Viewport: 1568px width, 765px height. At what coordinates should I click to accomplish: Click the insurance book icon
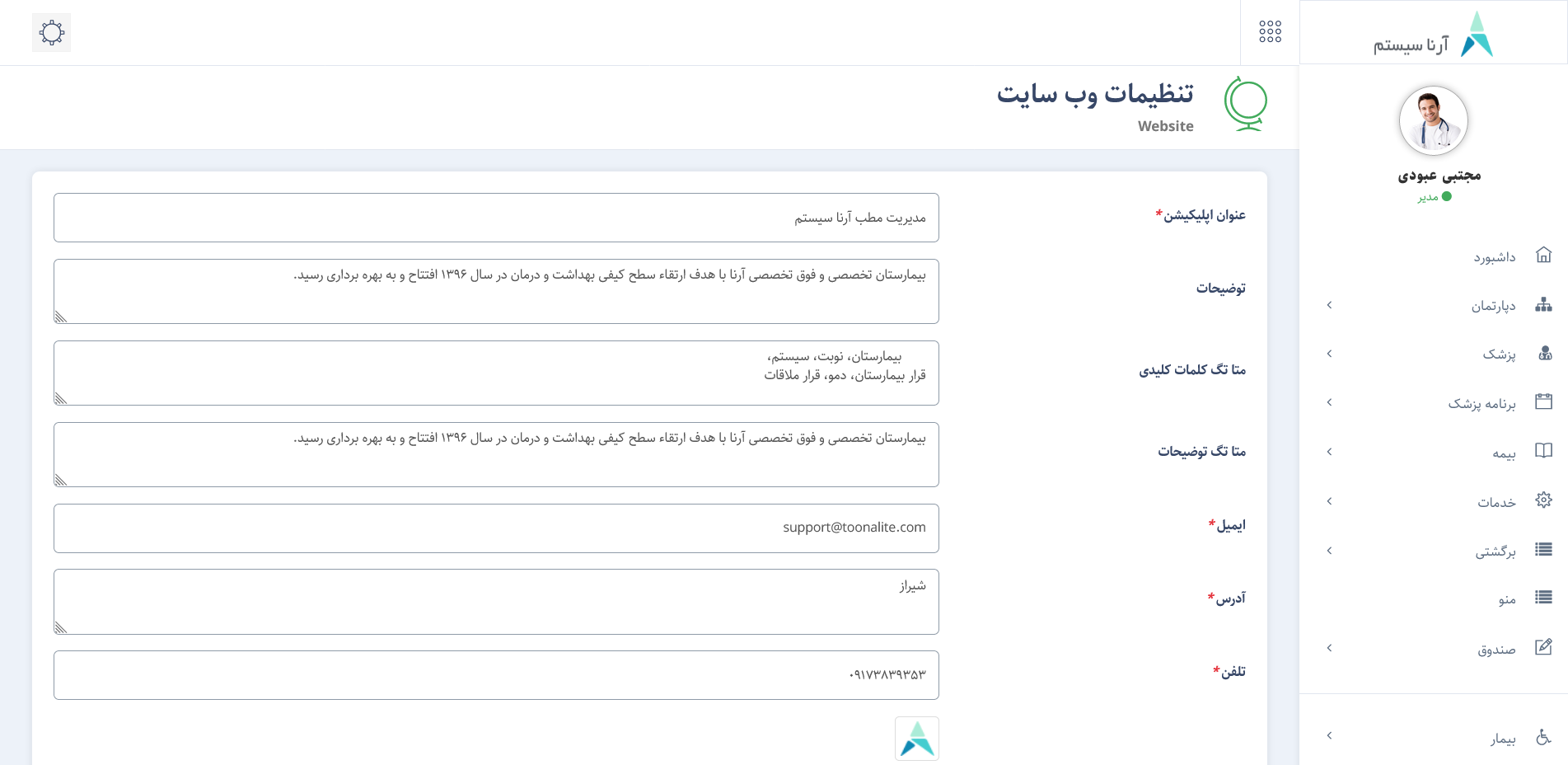click(1543, 451)
